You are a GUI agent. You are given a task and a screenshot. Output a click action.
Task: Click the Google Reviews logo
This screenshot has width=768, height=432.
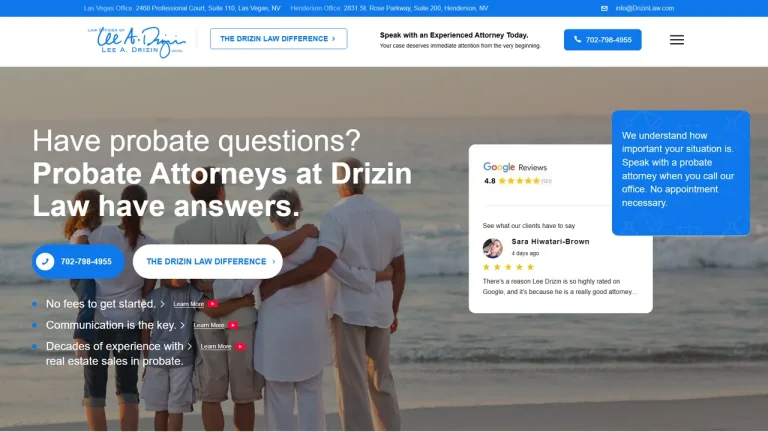point(515,167)
